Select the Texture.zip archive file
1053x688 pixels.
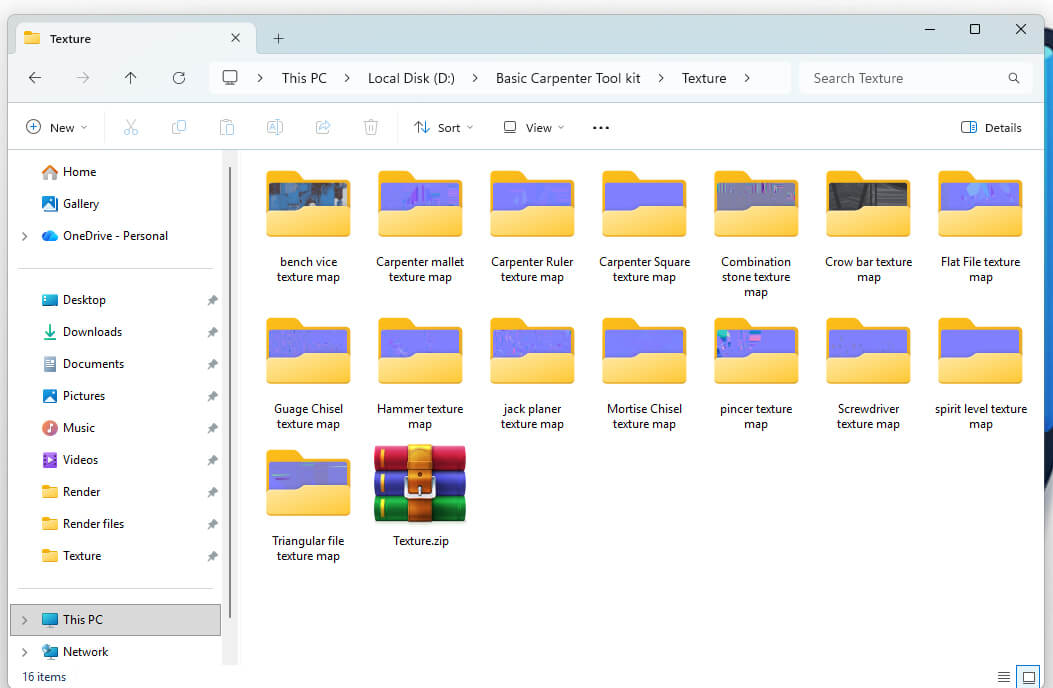point(420,496)
